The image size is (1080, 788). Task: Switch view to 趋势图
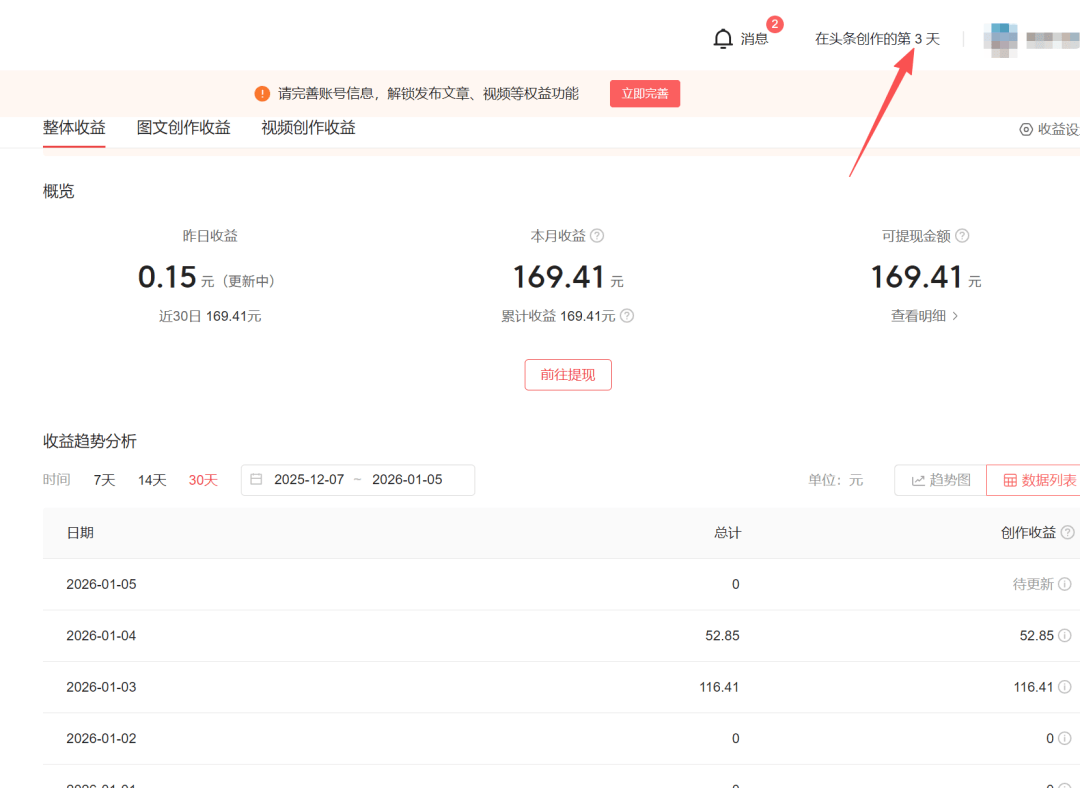tap(940, 480)
